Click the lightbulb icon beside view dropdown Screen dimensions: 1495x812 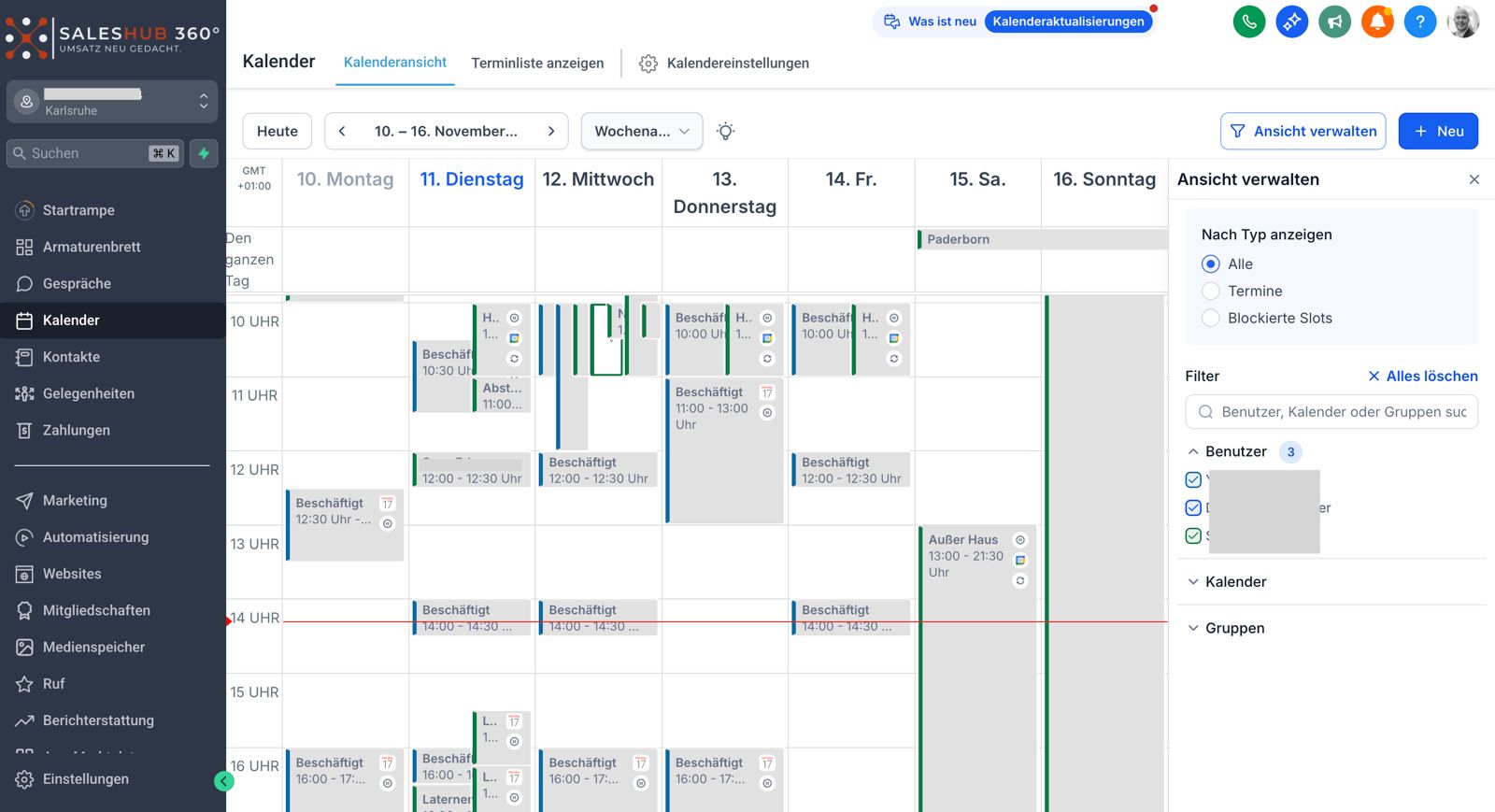coord(725,132)
